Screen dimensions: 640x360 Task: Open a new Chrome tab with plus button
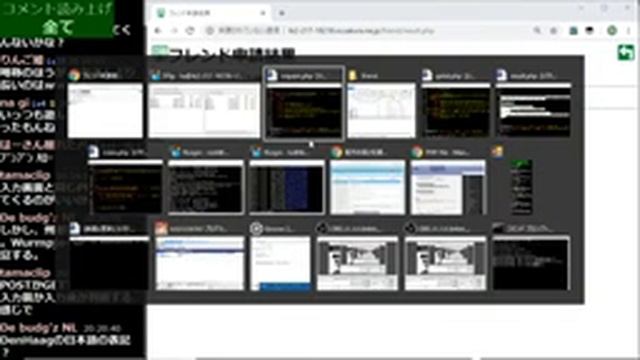point(282,13)
